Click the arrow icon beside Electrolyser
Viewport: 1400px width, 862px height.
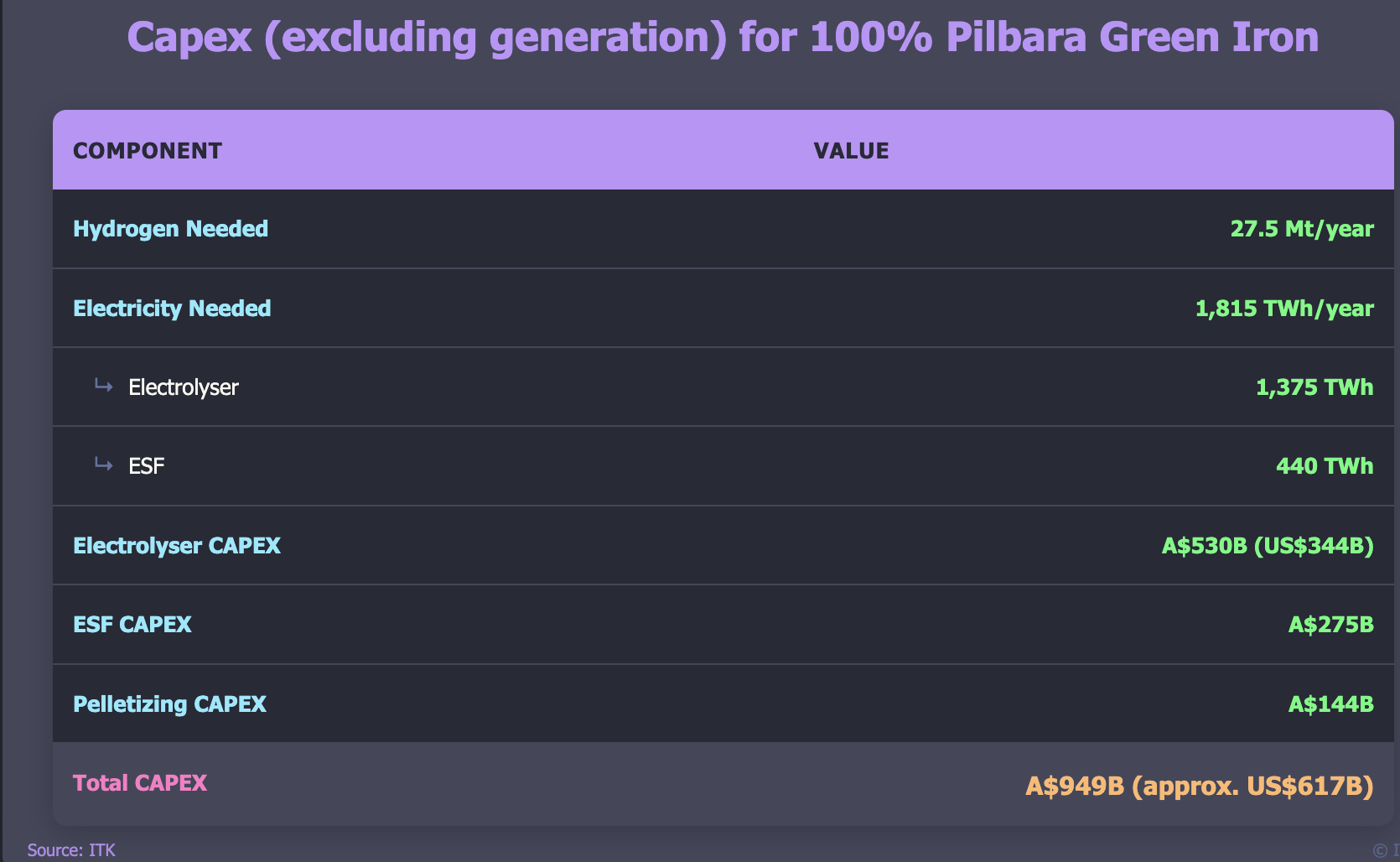coord(104,386)
